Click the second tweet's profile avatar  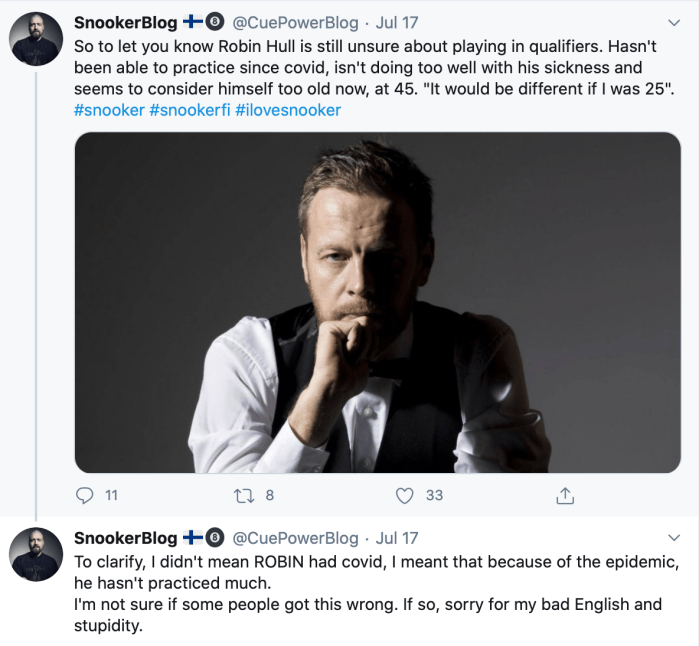[37, 554]
